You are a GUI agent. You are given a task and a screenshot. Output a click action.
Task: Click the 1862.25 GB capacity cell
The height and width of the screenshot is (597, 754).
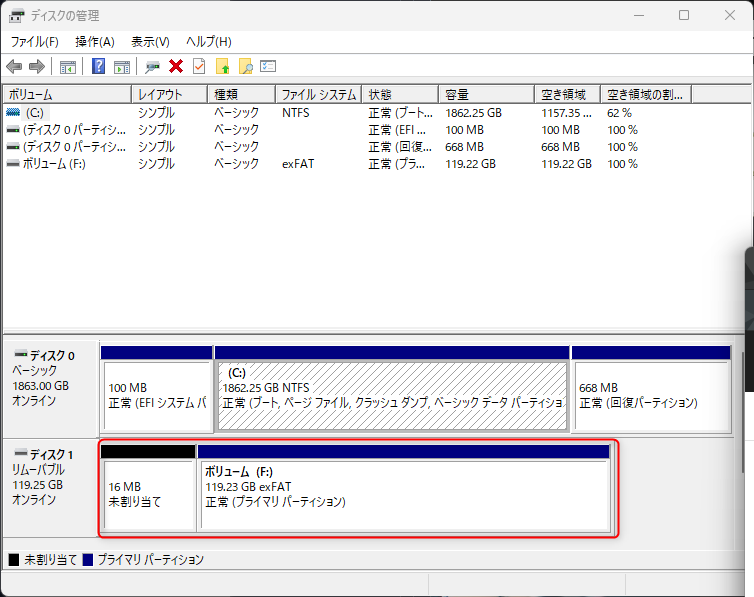click(474, 113)
